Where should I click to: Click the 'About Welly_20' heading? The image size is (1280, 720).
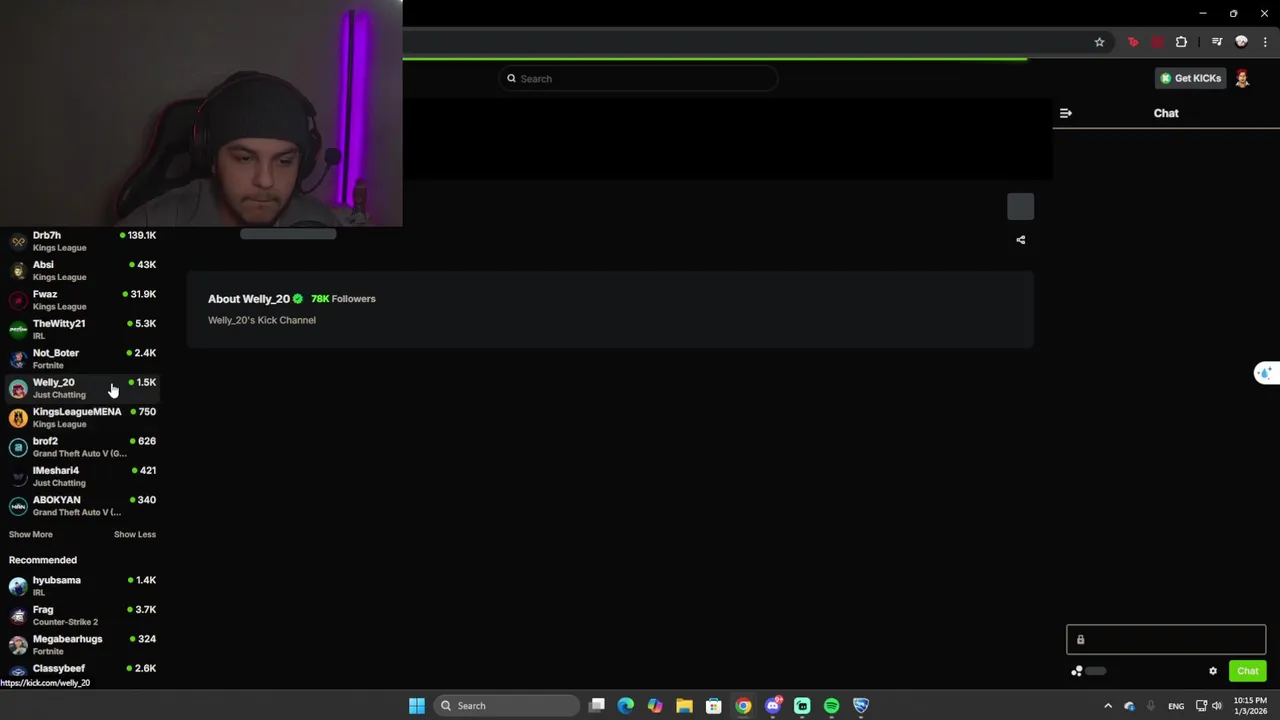249,299
